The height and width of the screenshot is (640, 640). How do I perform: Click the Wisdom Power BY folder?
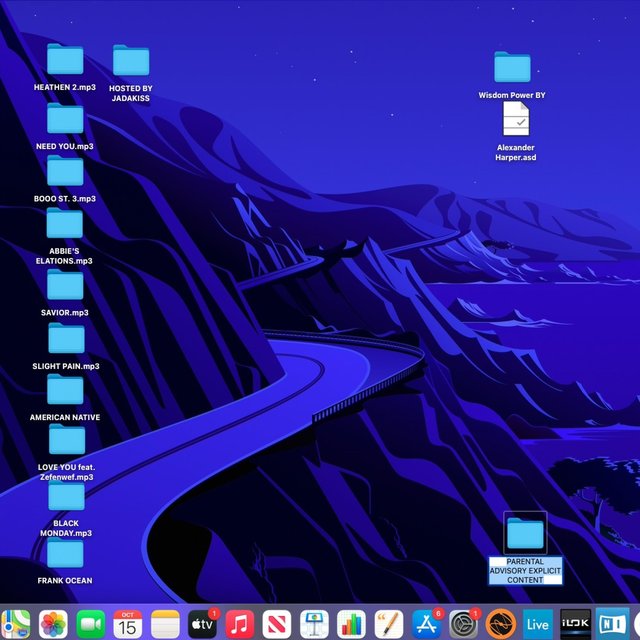(513, 68)
